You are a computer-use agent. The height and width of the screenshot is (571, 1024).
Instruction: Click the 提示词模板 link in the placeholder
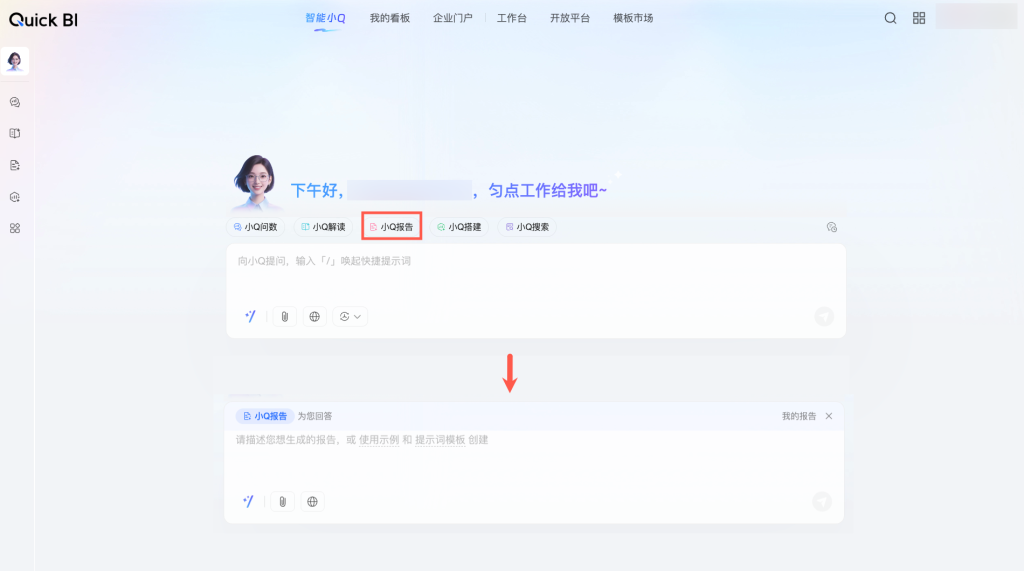point(440,440)
